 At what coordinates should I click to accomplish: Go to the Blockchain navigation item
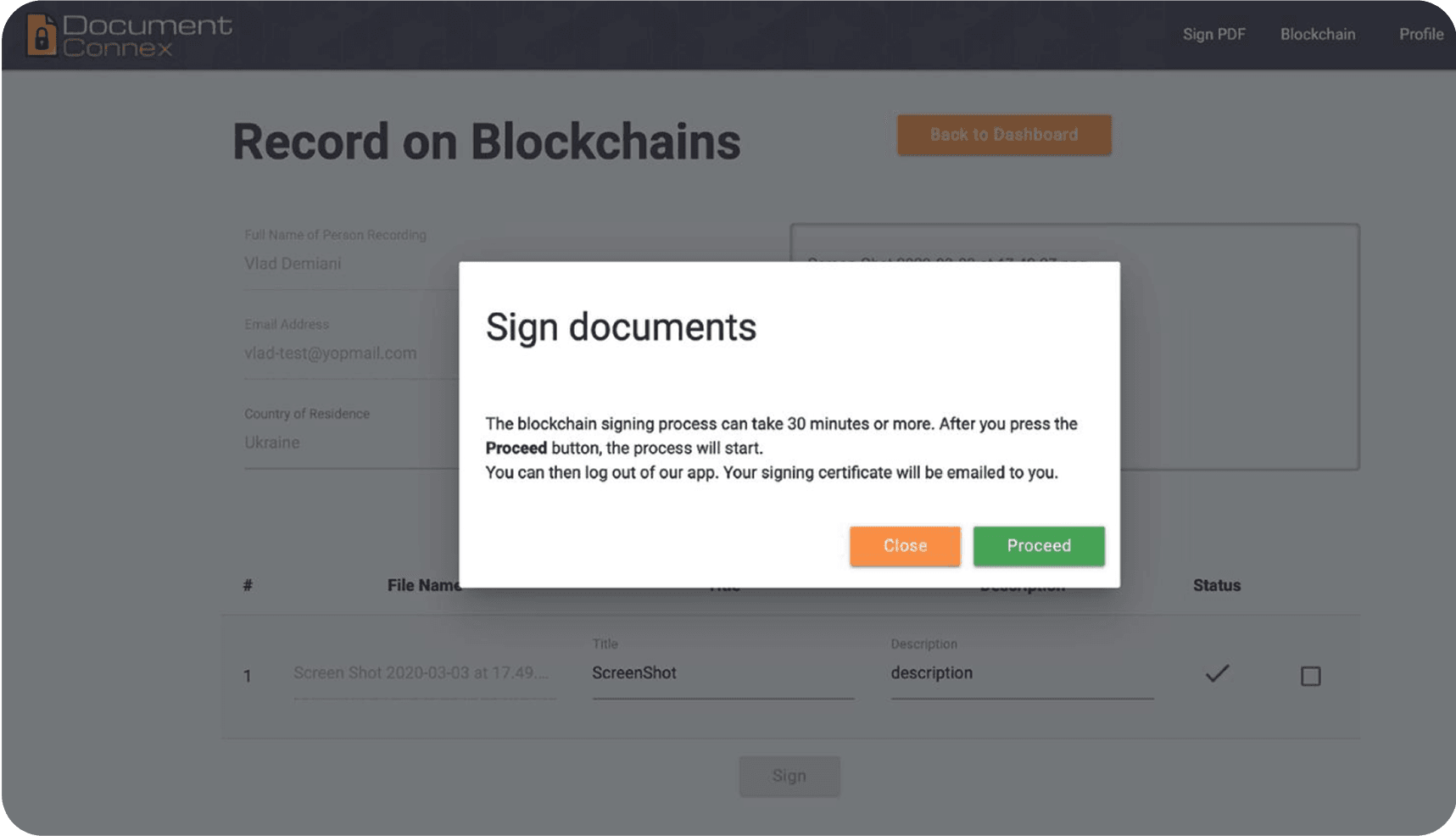coord(1317,35)
